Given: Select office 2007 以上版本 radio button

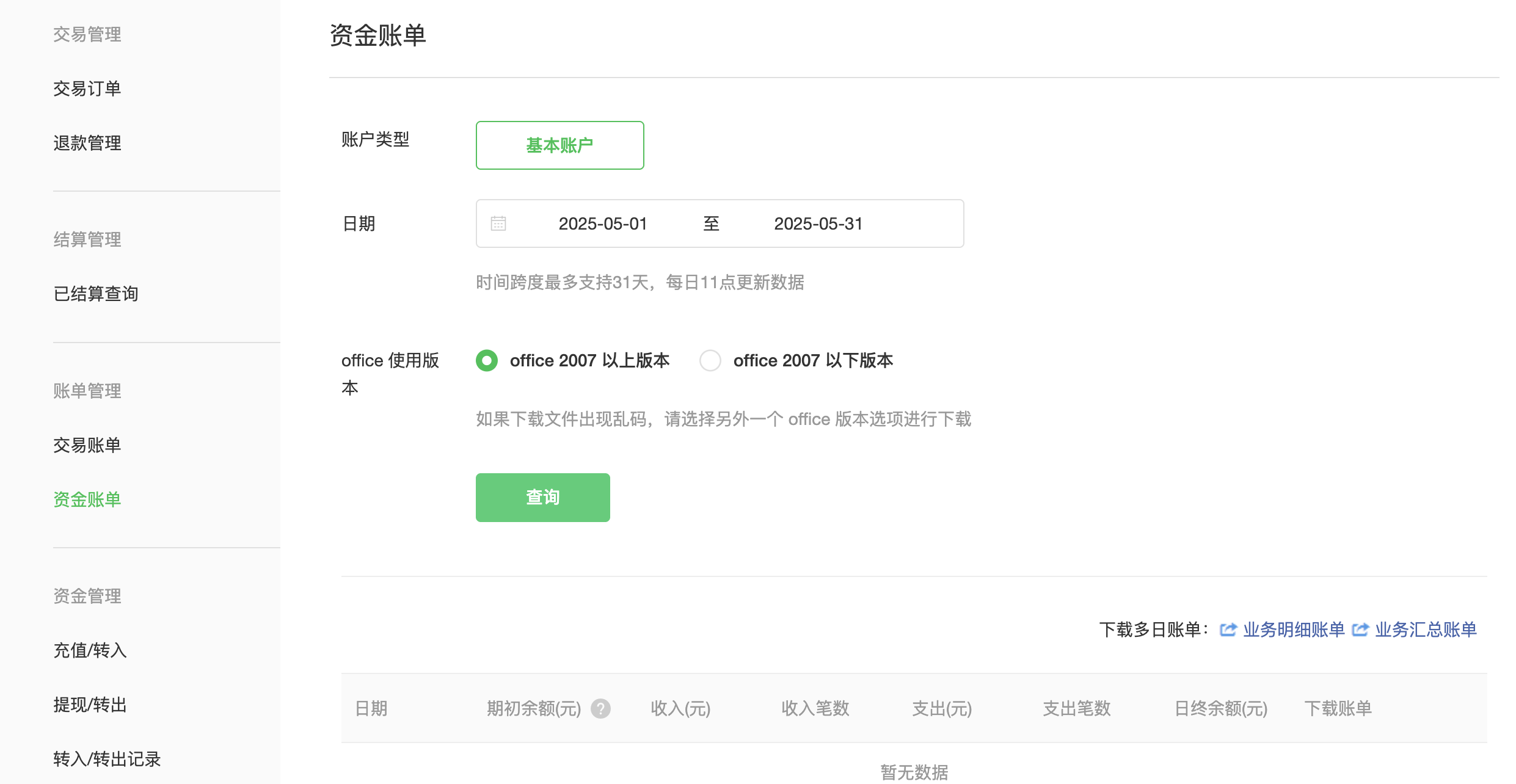Looking at the screenshot, I should click(487, 360).
